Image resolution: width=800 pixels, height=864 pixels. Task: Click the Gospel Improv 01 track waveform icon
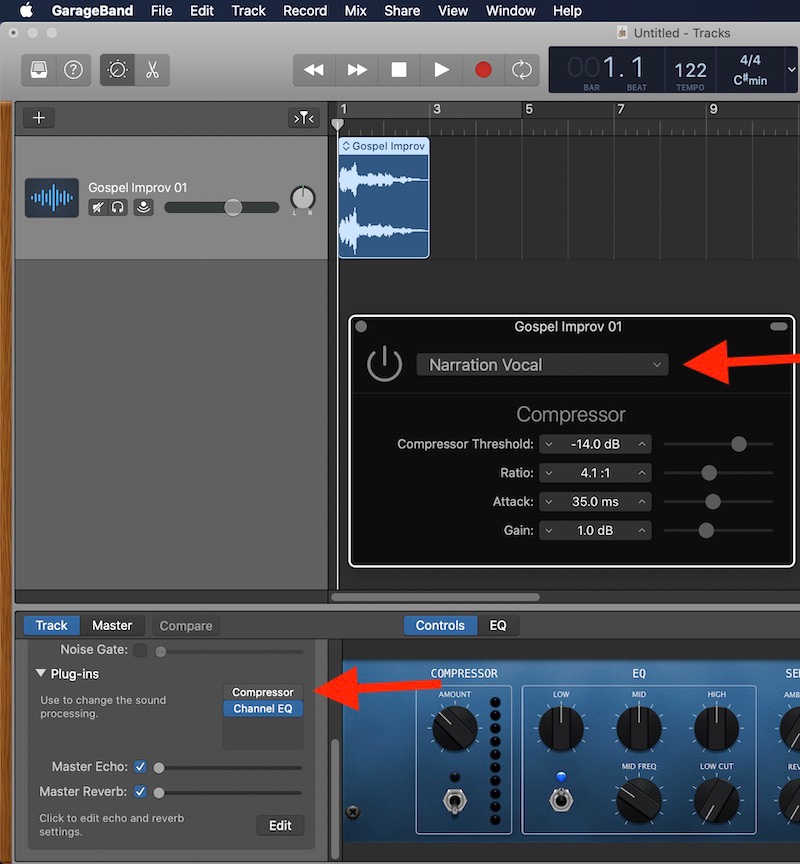tap(52, 197)
